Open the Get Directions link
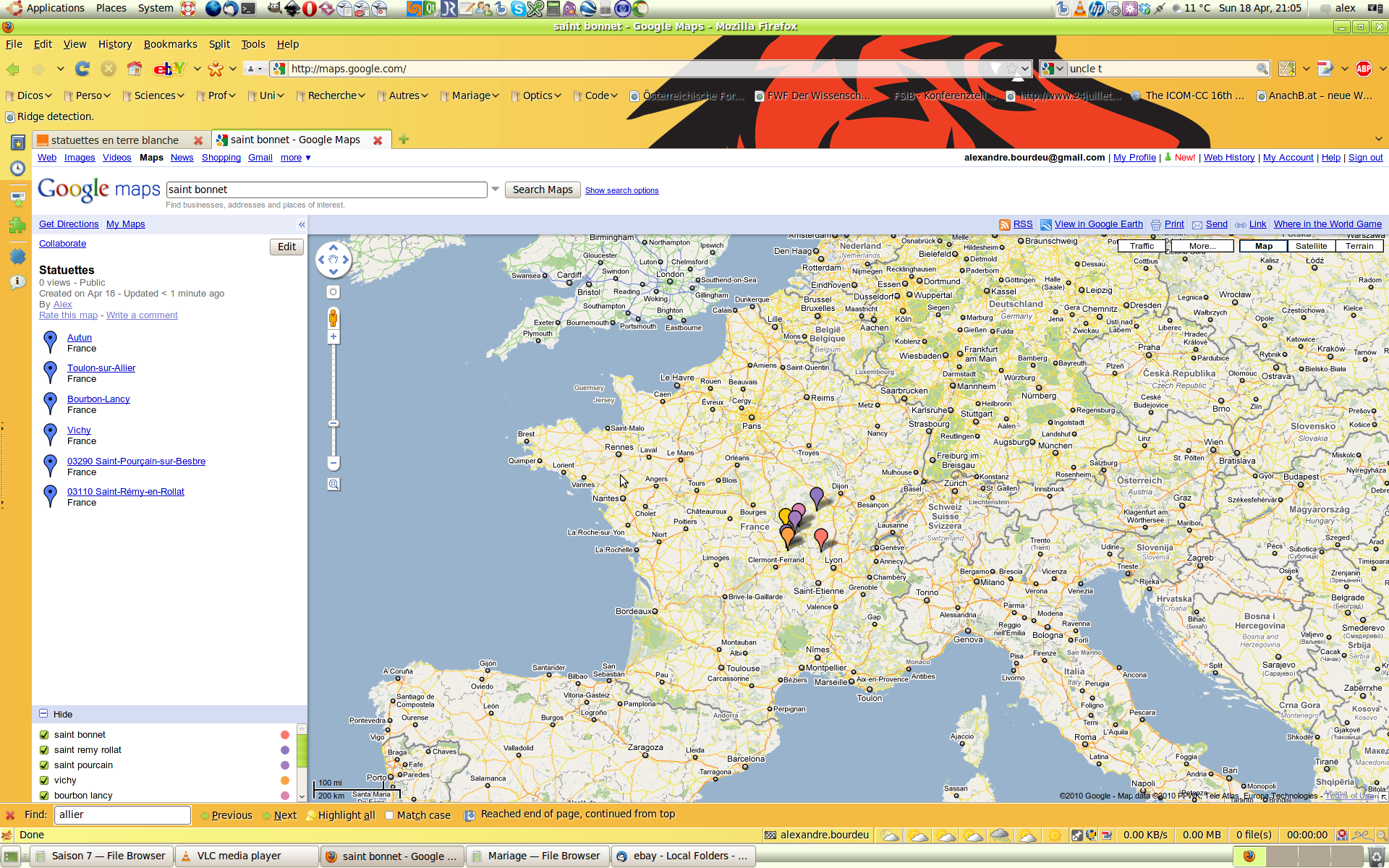 [x=69, y=224]
